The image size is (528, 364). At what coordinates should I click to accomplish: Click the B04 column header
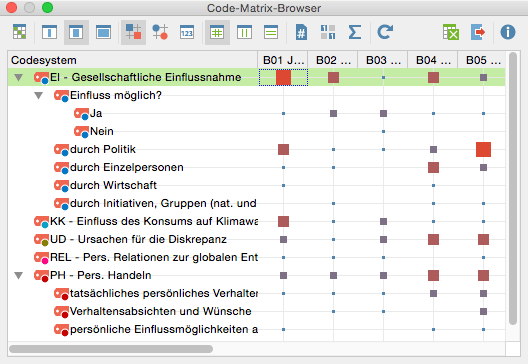pos(433,60)
